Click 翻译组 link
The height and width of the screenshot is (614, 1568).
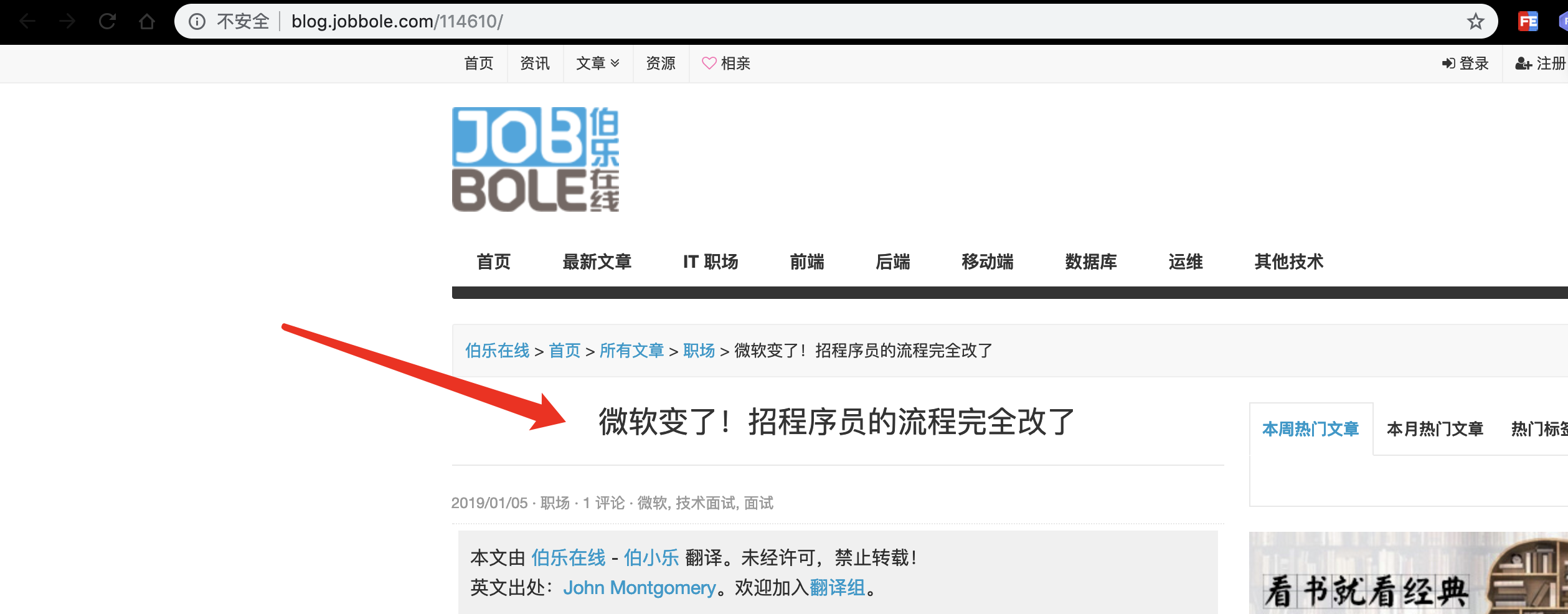(838, 587)
